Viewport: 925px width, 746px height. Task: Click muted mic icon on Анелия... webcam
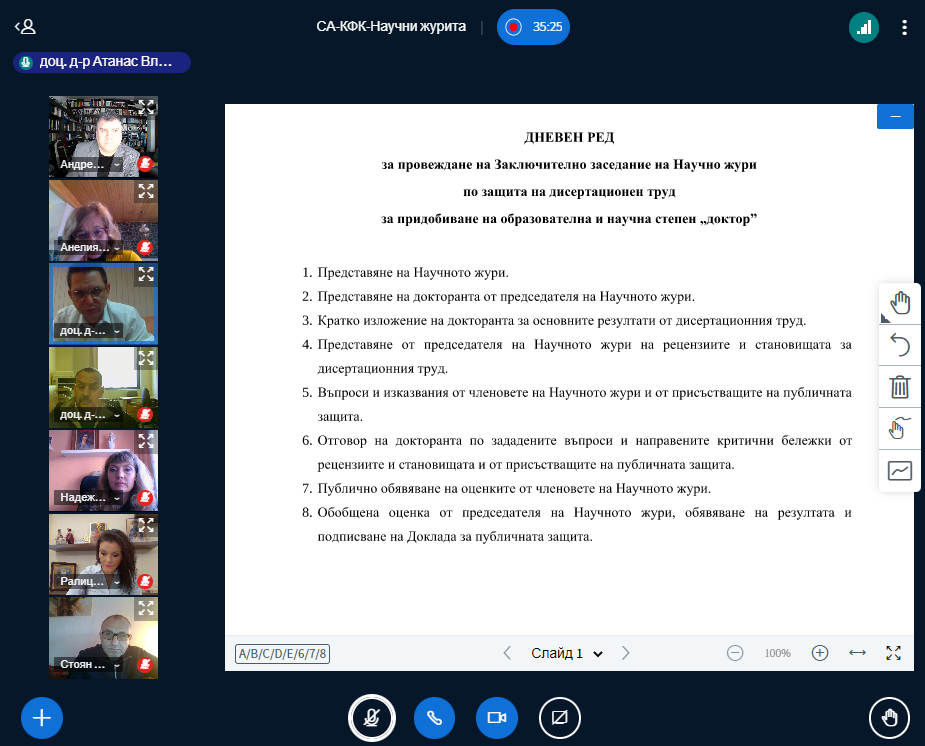click(145, 247)
